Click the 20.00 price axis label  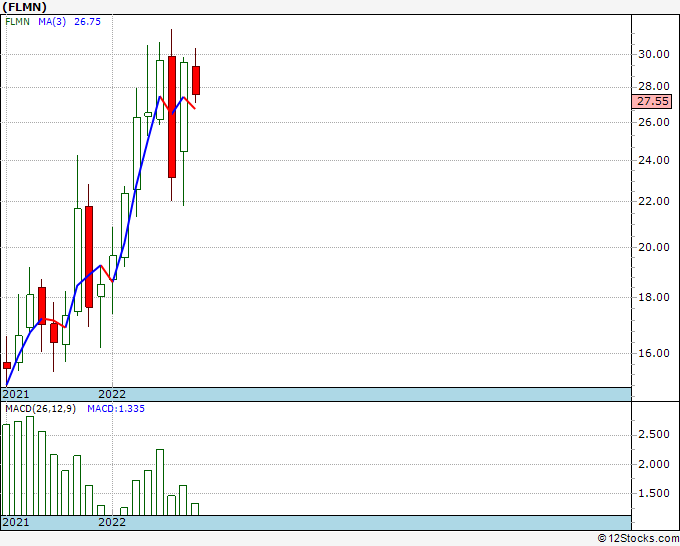654,247
